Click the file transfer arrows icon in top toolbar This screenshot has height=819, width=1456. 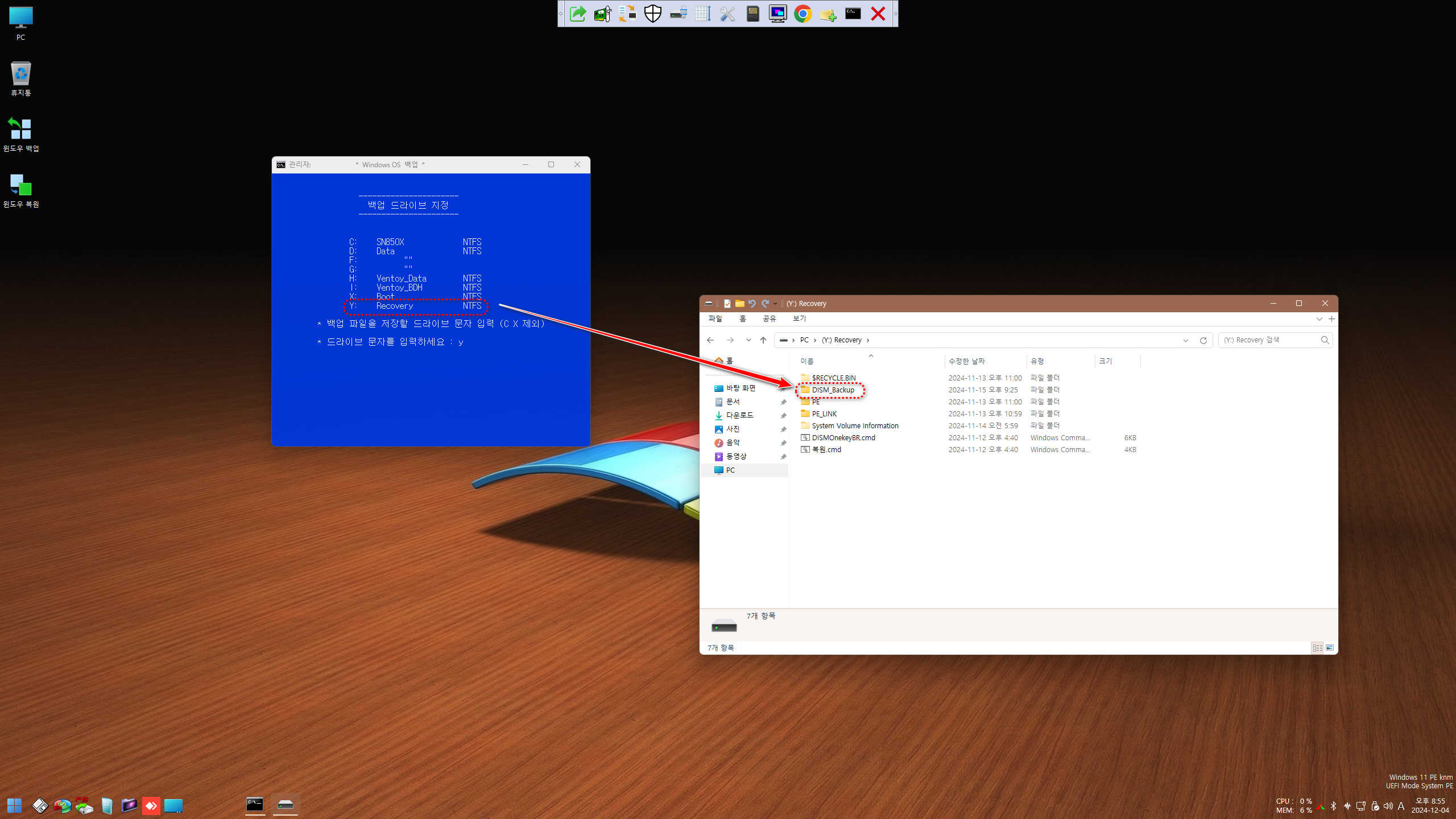pyautogui.click(x=628, y=14)
